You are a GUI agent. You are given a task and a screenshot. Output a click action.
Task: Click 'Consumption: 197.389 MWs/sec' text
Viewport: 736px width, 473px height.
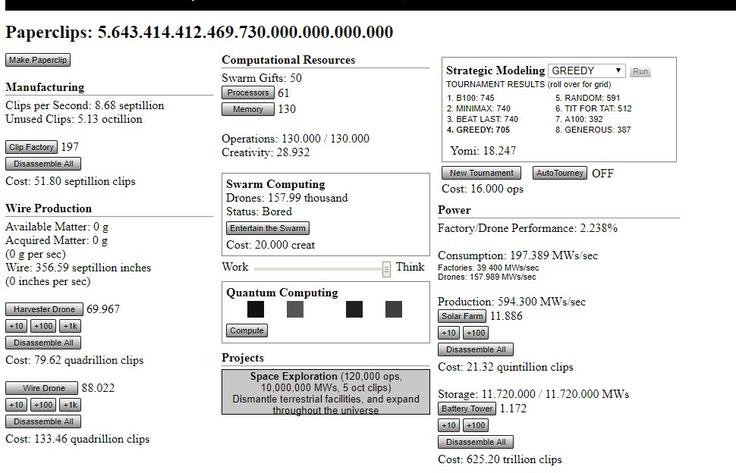(518, 255)
